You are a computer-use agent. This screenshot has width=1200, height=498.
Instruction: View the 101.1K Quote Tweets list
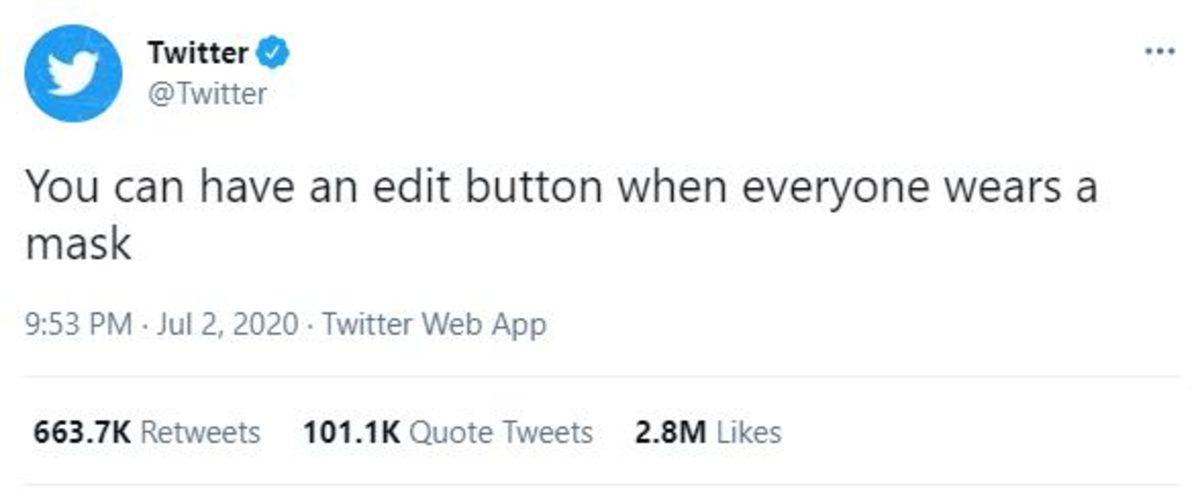pos(446,432)
